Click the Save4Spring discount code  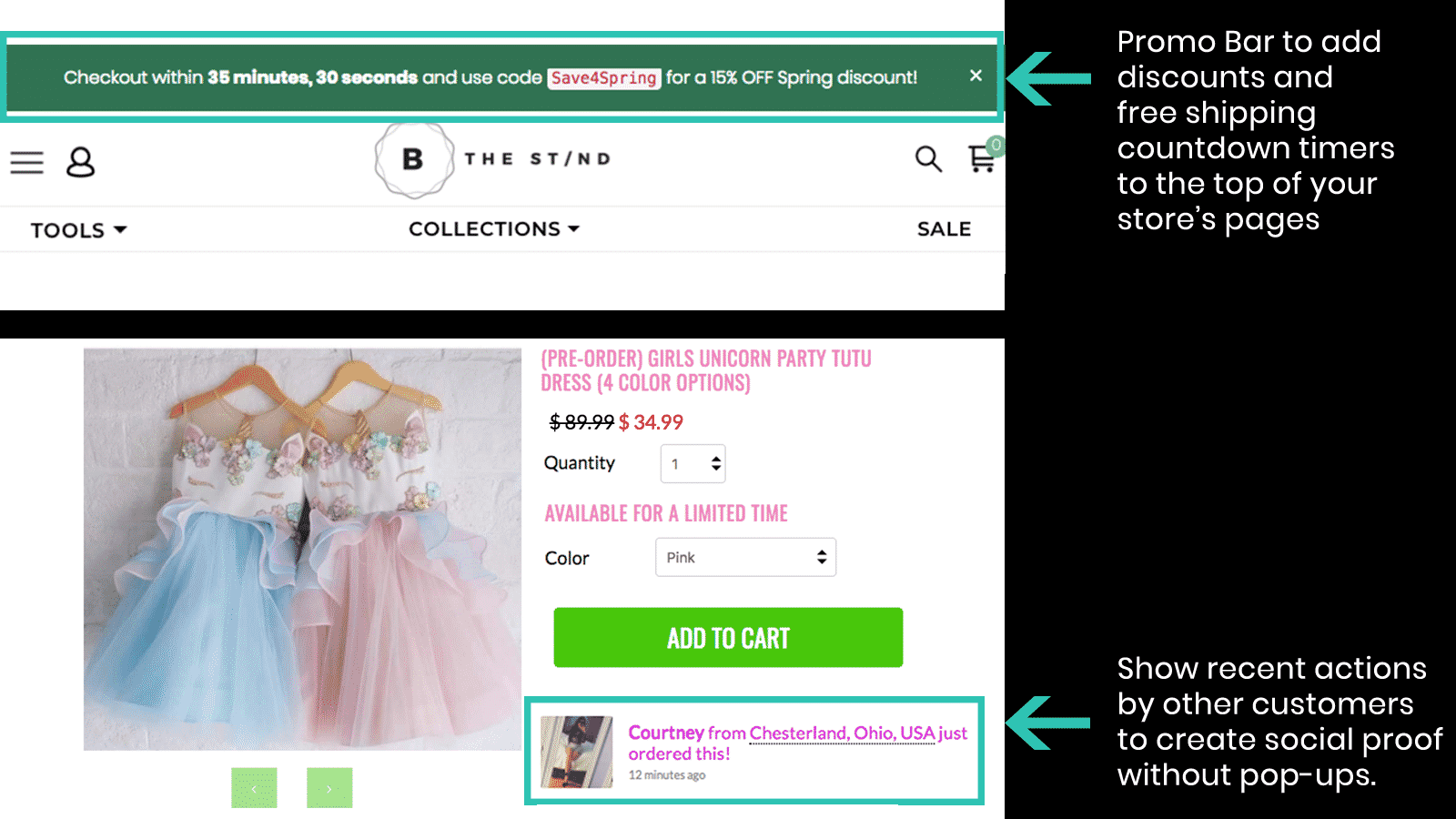pos(603,78)
